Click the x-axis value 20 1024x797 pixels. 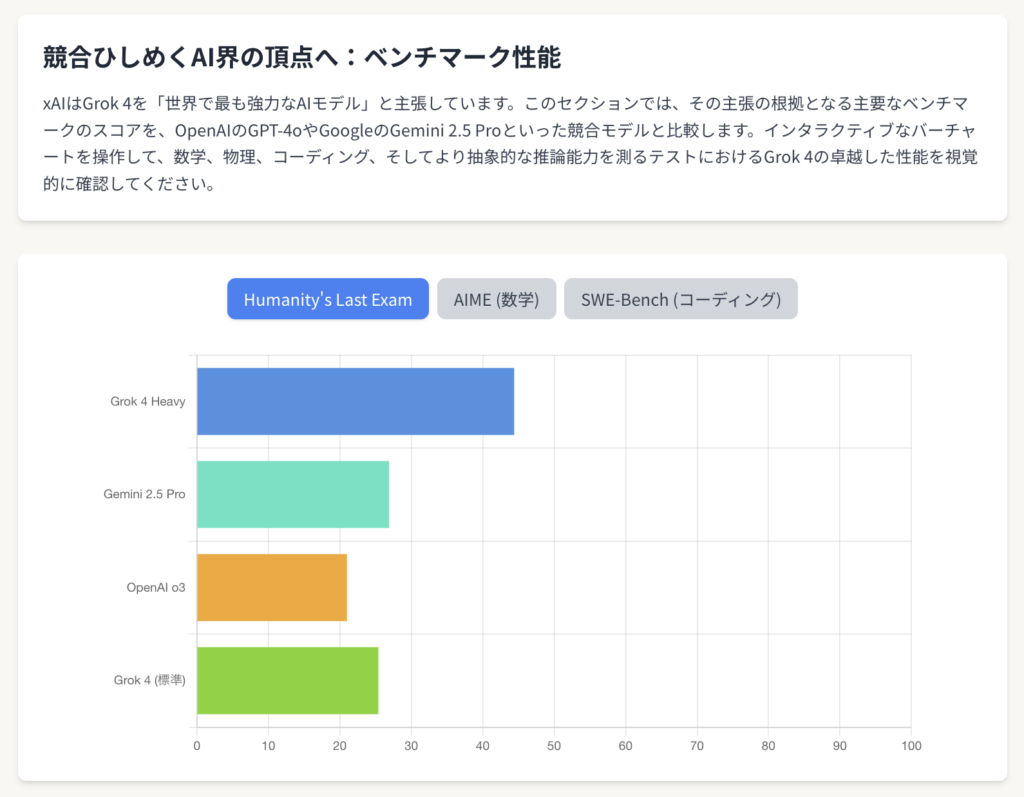(x=340, y=746)
